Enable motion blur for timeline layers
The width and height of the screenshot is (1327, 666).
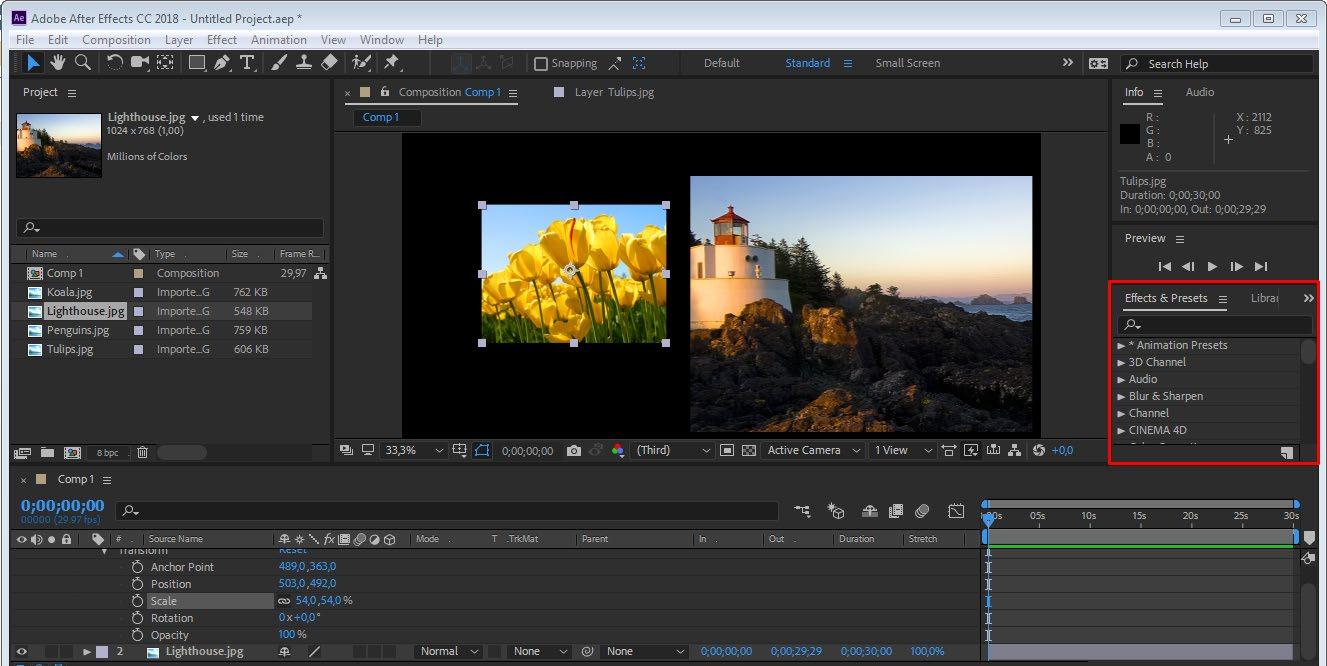[922, 511]
